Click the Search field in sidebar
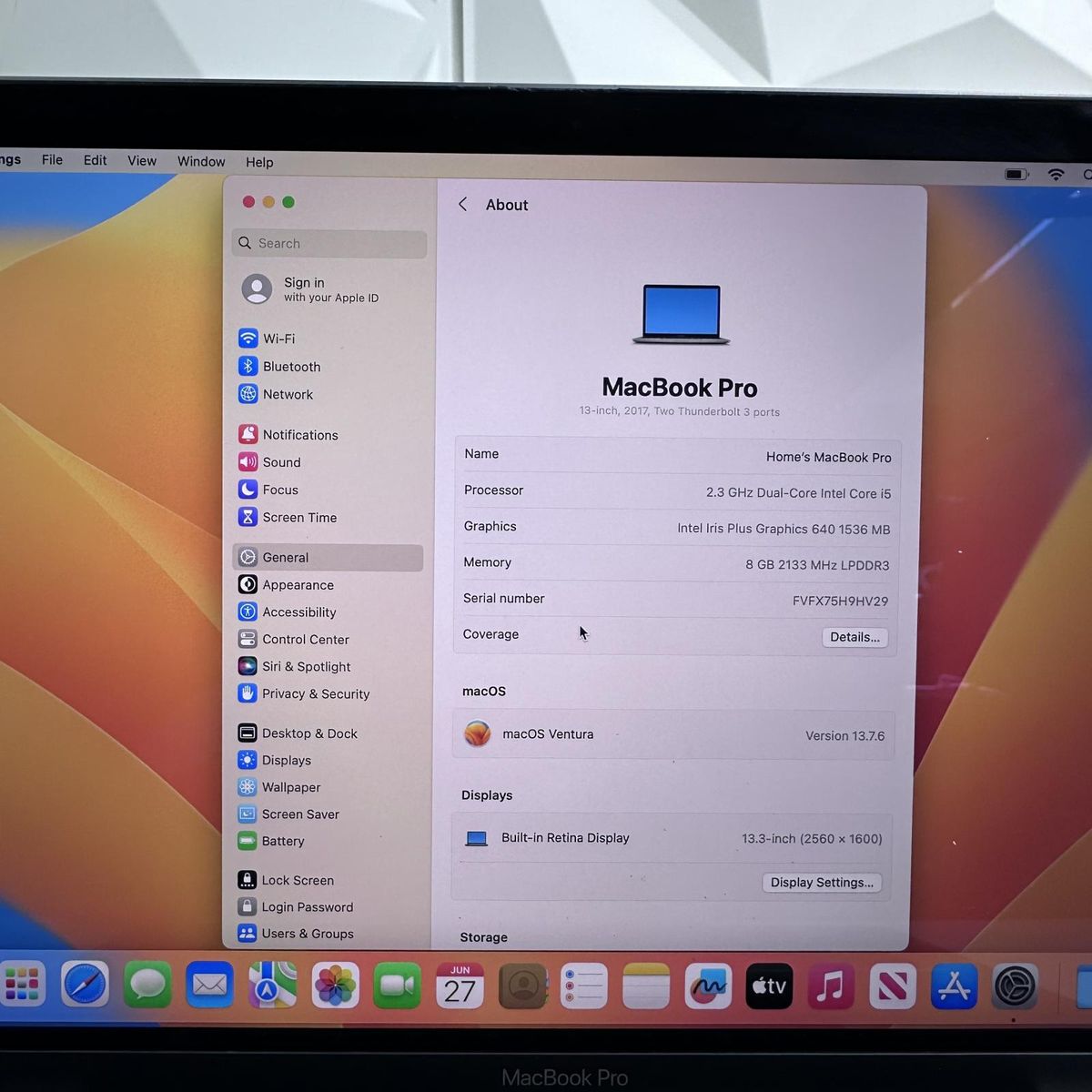The height and width of the screenshot is (1092, 1092). pyautogui.click(x=329, y=243)
